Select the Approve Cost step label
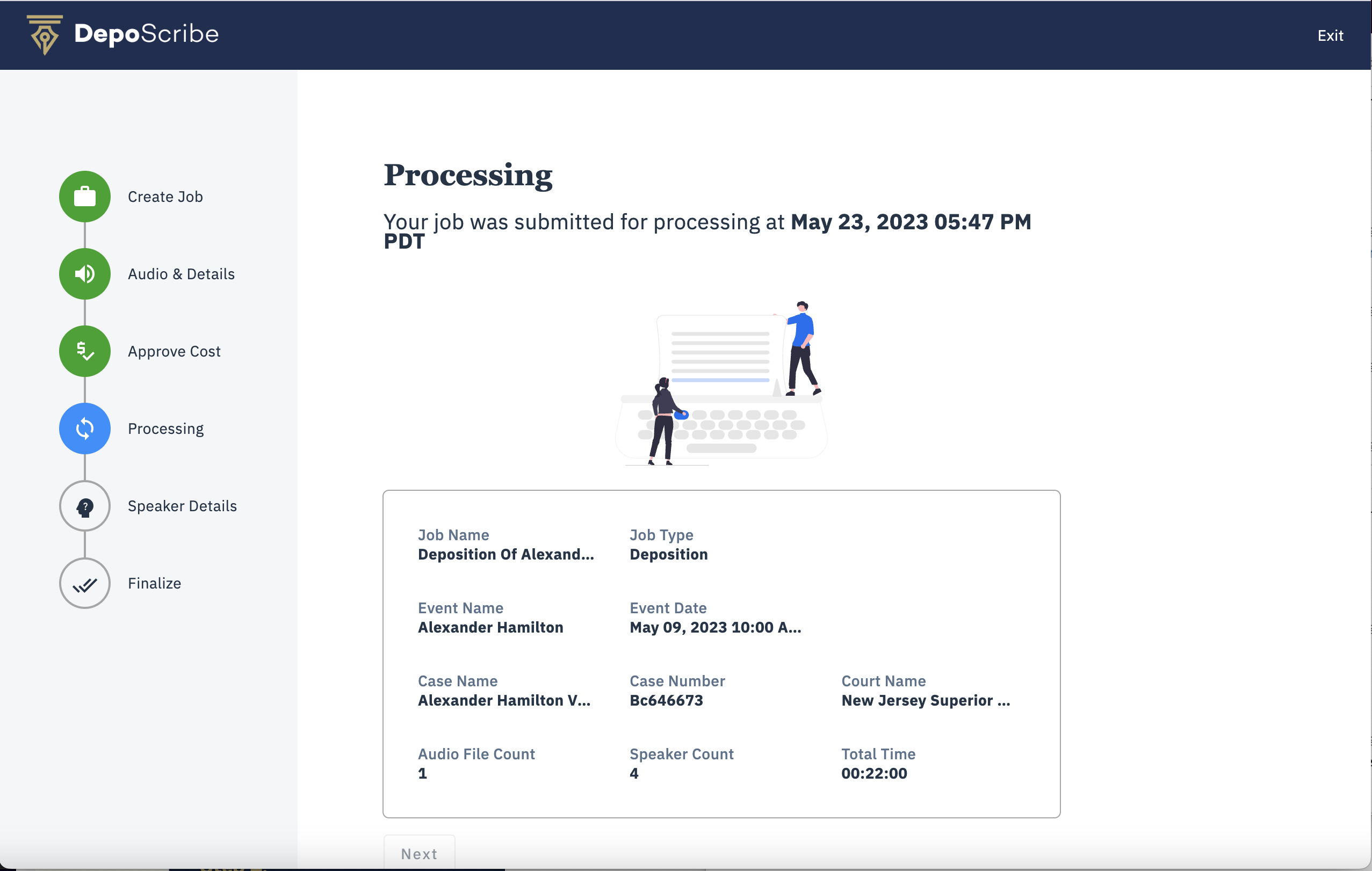 (174, 352)
